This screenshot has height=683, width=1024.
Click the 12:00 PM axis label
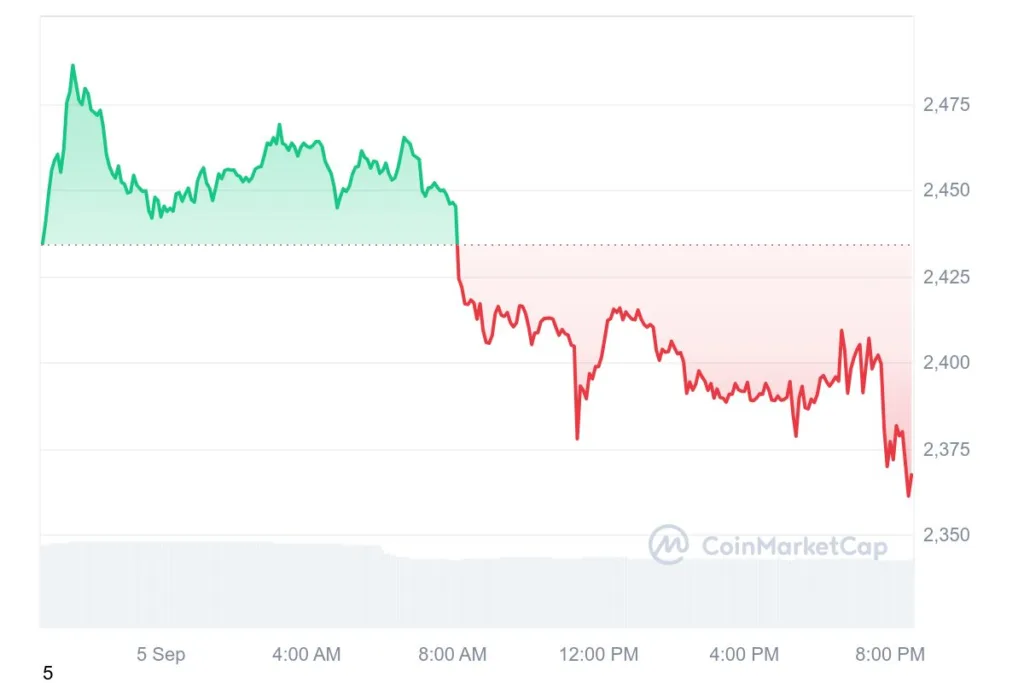pos(598,654)
